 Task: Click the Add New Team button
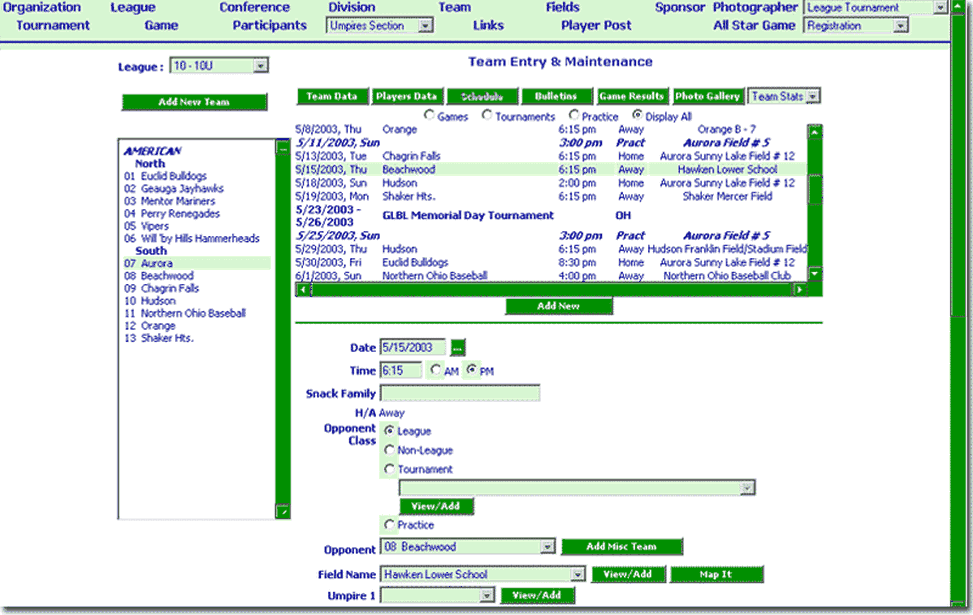tap(194, 101)
